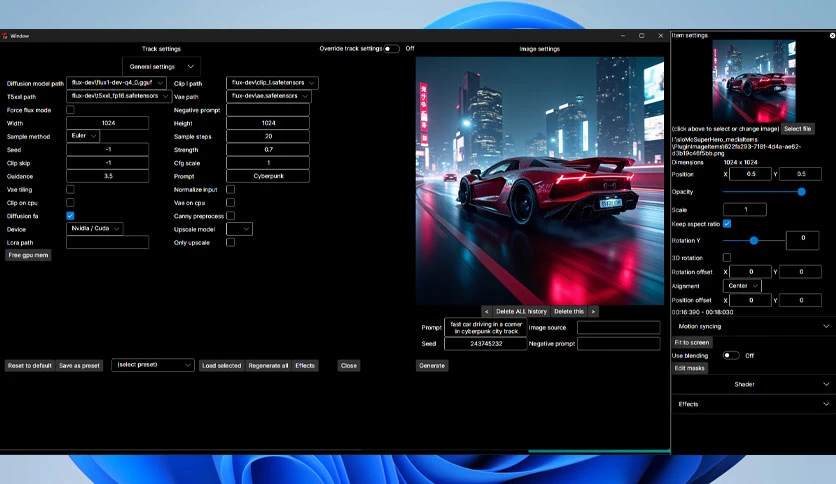The width and height of the screenshot is (836, 484).
Task: Expand Effects section in Item settings
Action: (x=753, y=404)
